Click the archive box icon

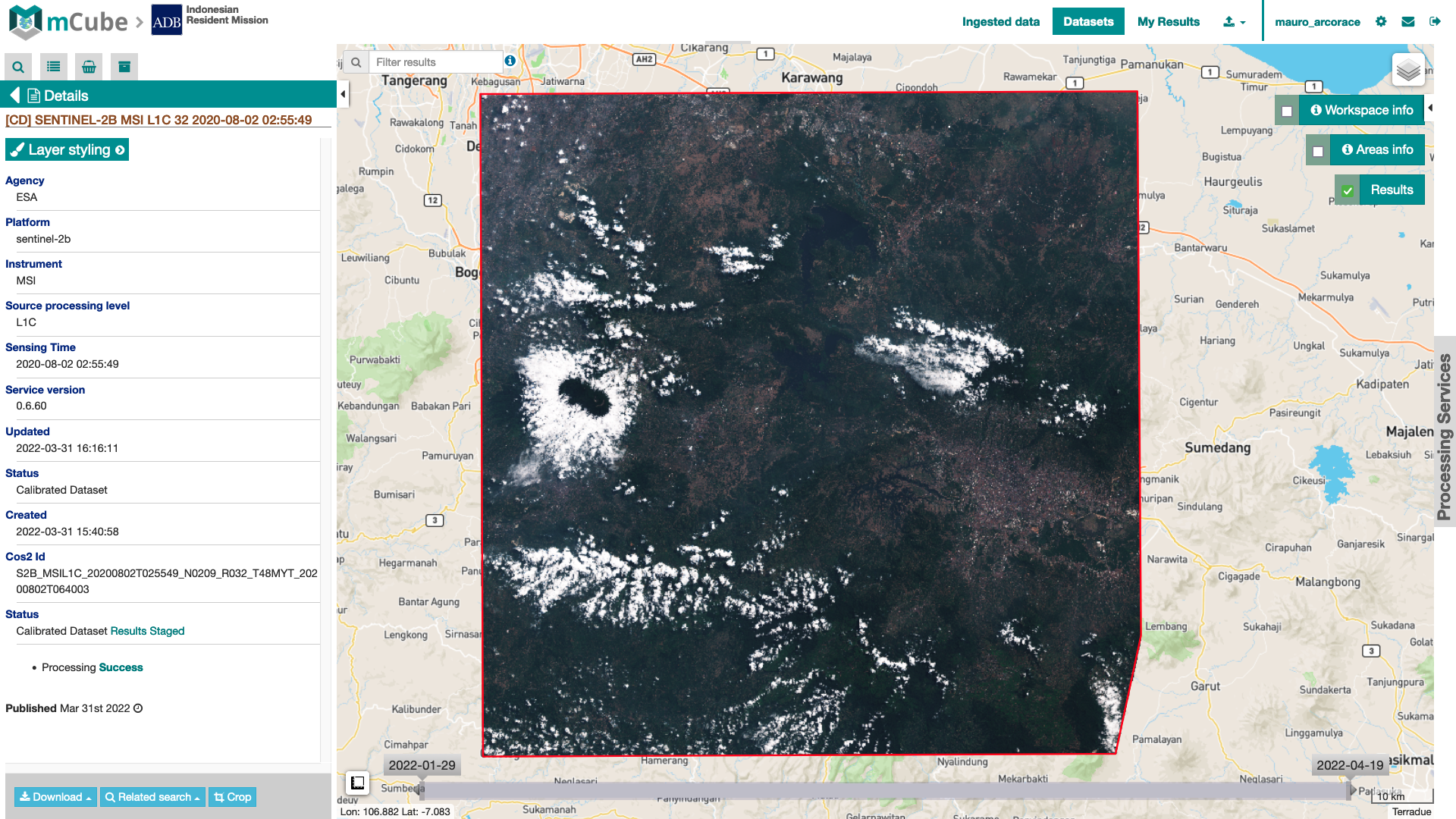(124, 67)
